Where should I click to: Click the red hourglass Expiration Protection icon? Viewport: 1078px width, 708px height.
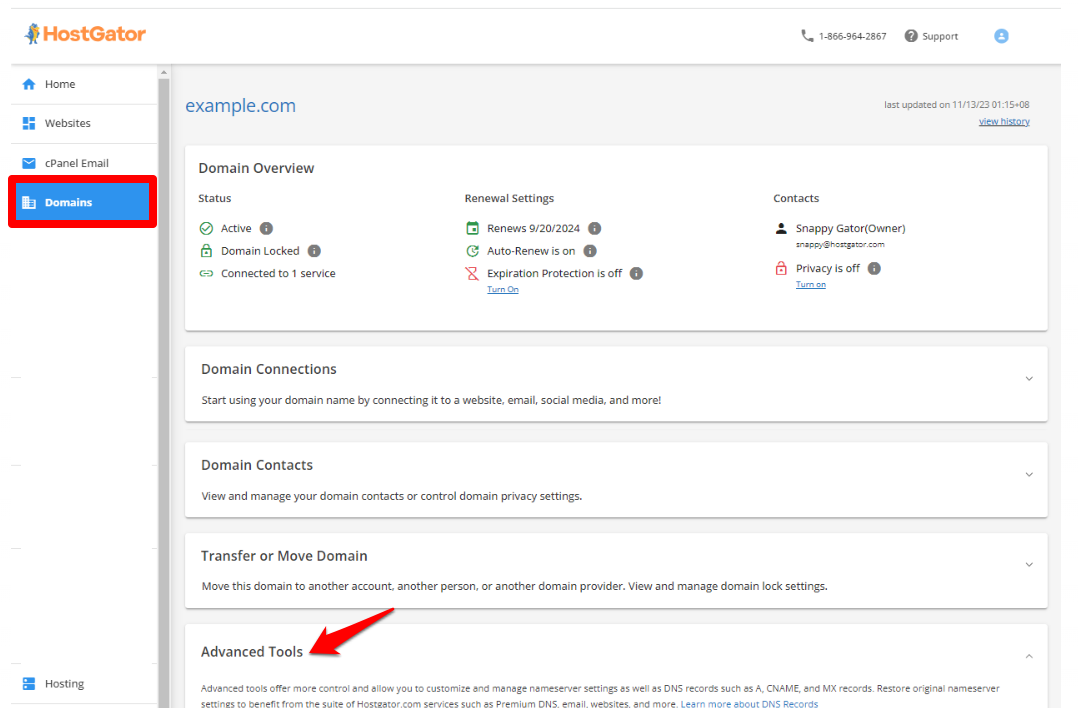click(472, 274)
